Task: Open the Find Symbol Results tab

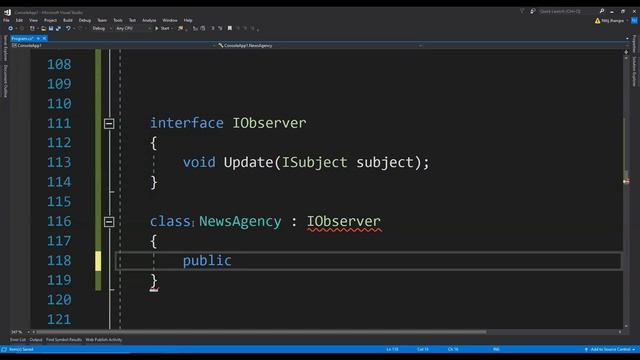Action: [x=64, y=340]
